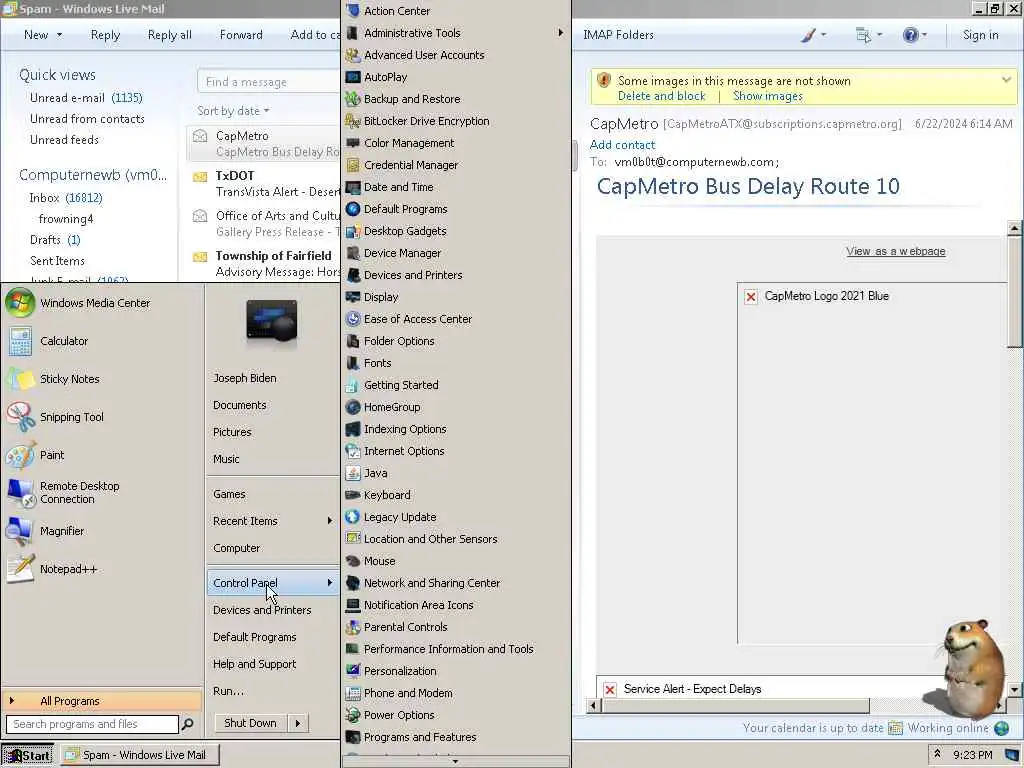
Task: Click the Default Programs globe icon in Control Panel list
Action: 353,209
